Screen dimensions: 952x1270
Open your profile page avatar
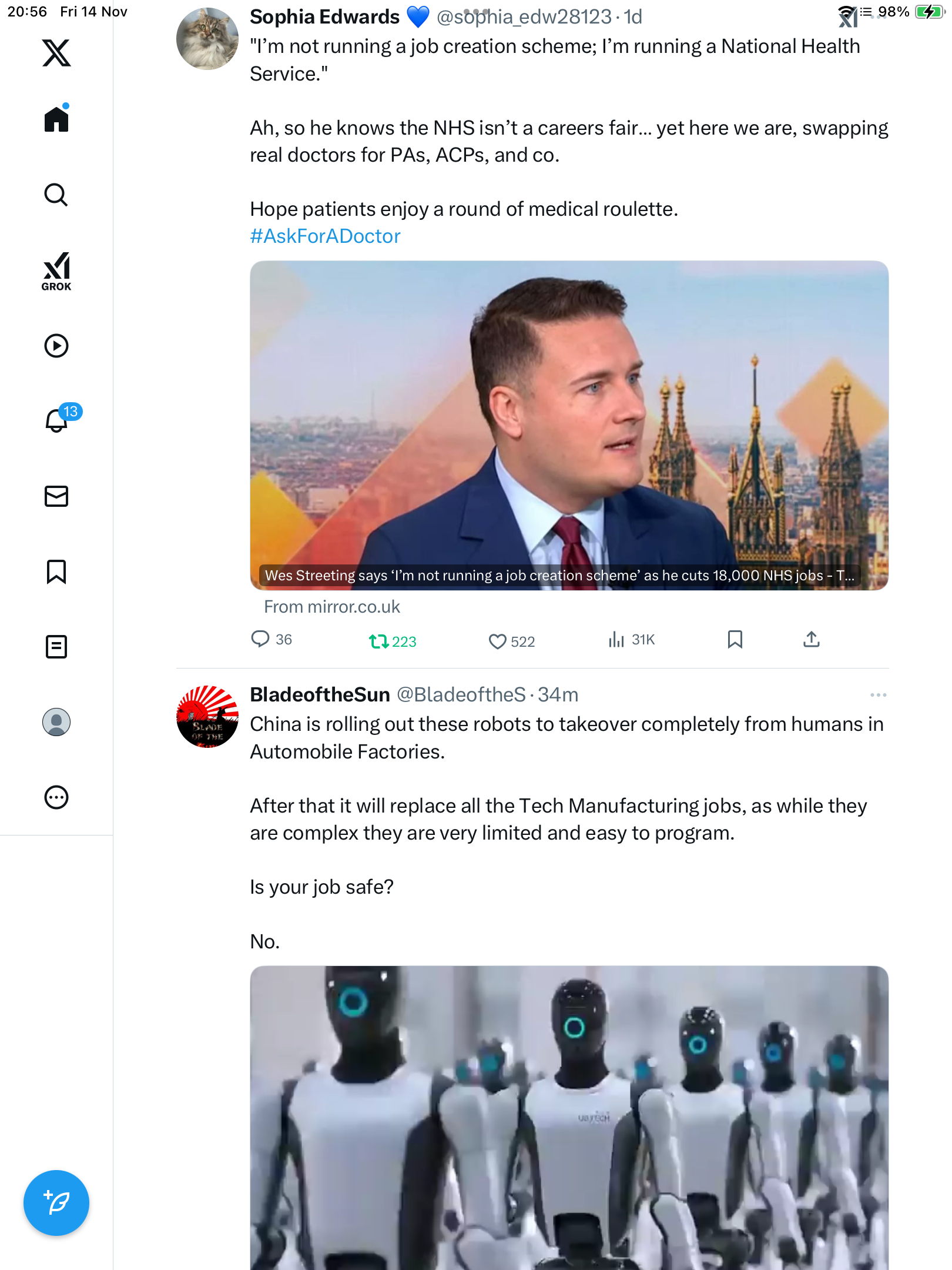click(56, 722)
